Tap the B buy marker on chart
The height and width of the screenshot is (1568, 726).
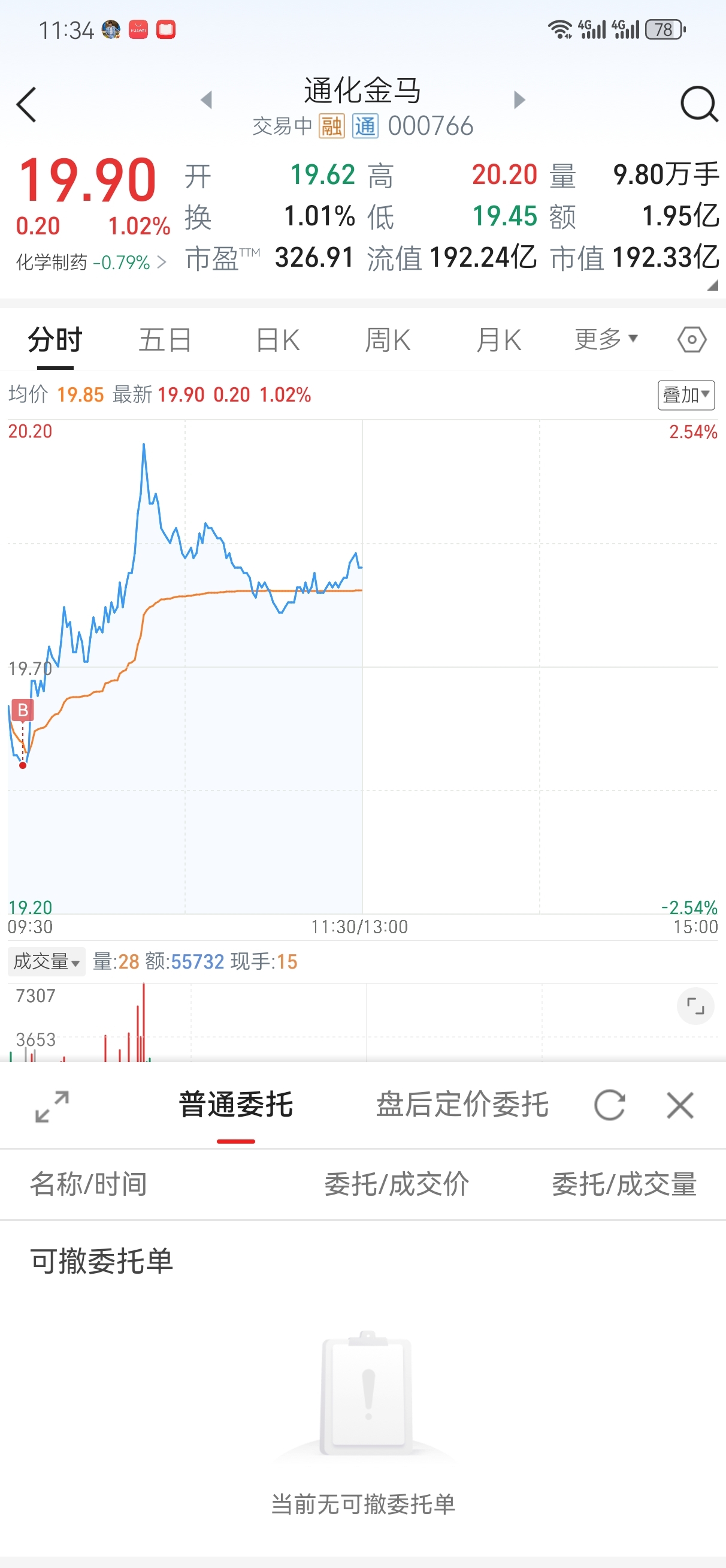(23, 710)
